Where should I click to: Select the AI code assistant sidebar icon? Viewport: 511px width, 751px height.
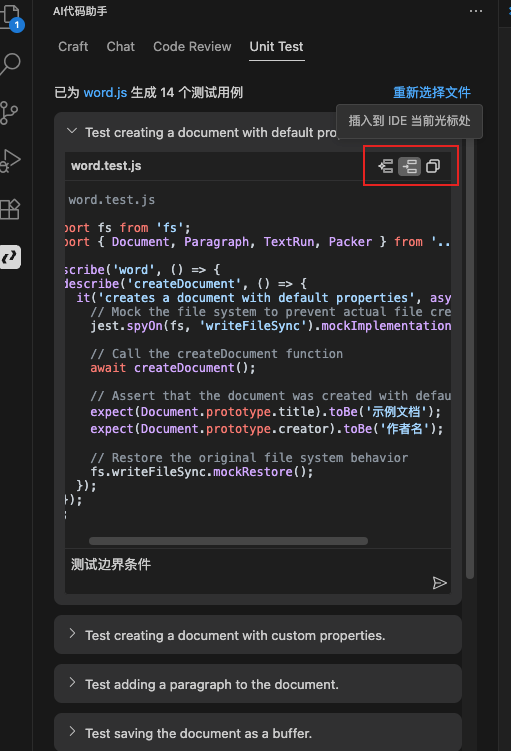[x=10, y=257]
